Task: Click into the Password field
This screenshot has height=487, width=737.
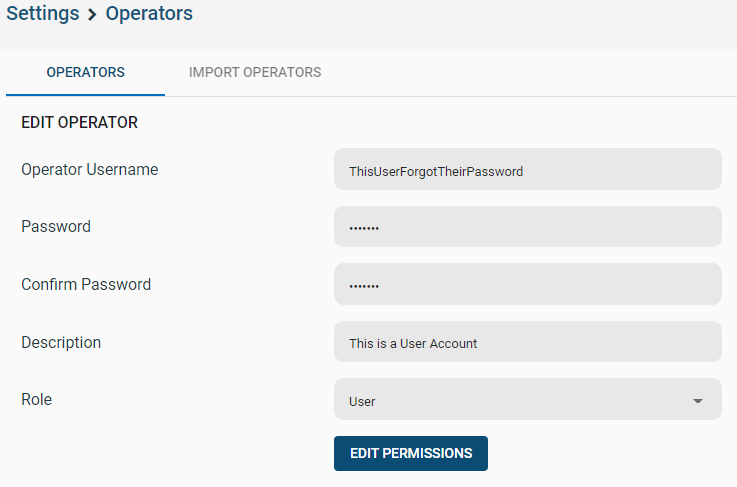Action: coord(527,227)
